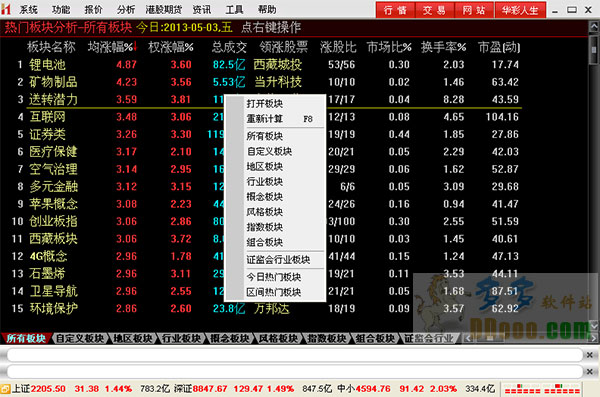Click the 华彩人生 button
The image size is (600, 397).
[x=520, y=10]
